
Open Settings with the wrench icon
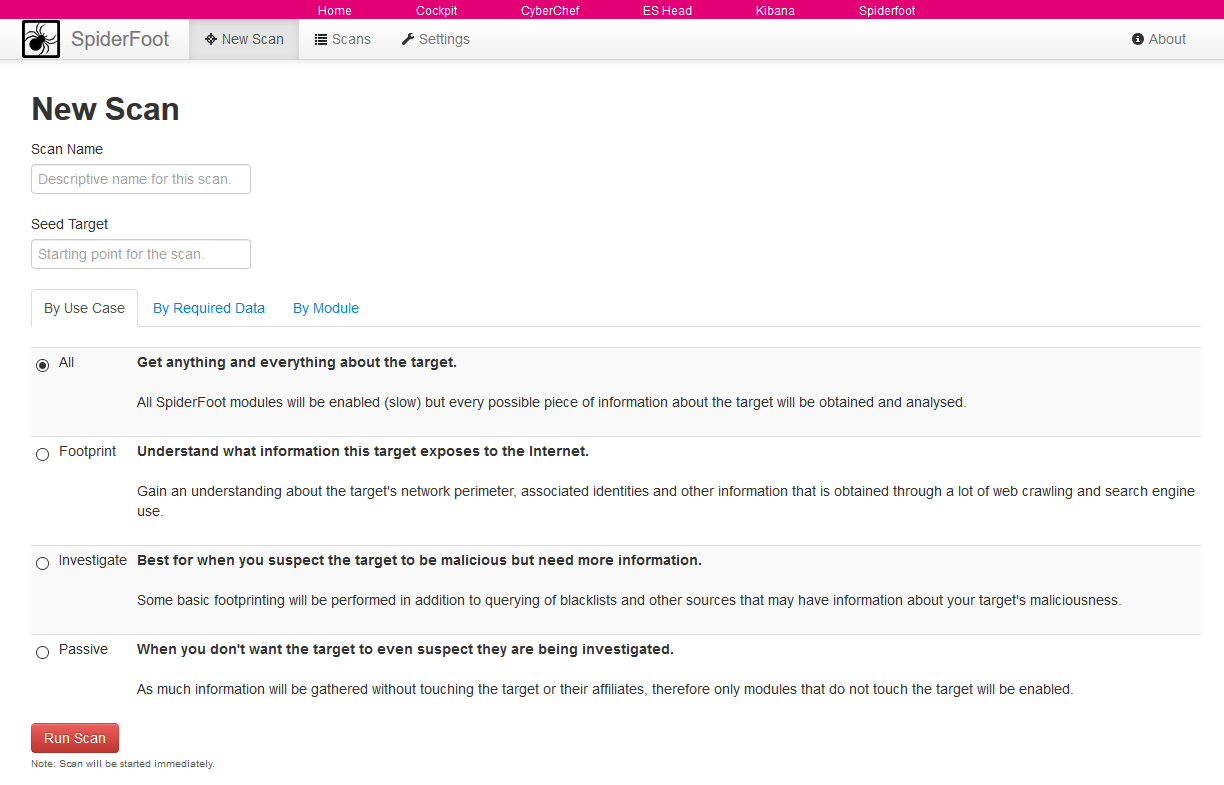coord(435,39)
